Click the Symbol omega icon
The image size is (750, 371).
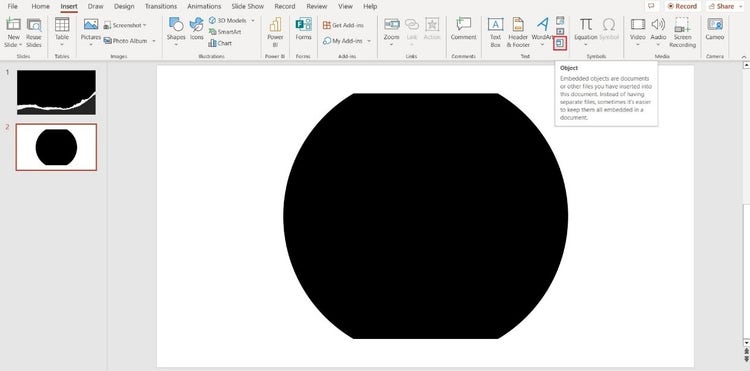tap(609, 24)
